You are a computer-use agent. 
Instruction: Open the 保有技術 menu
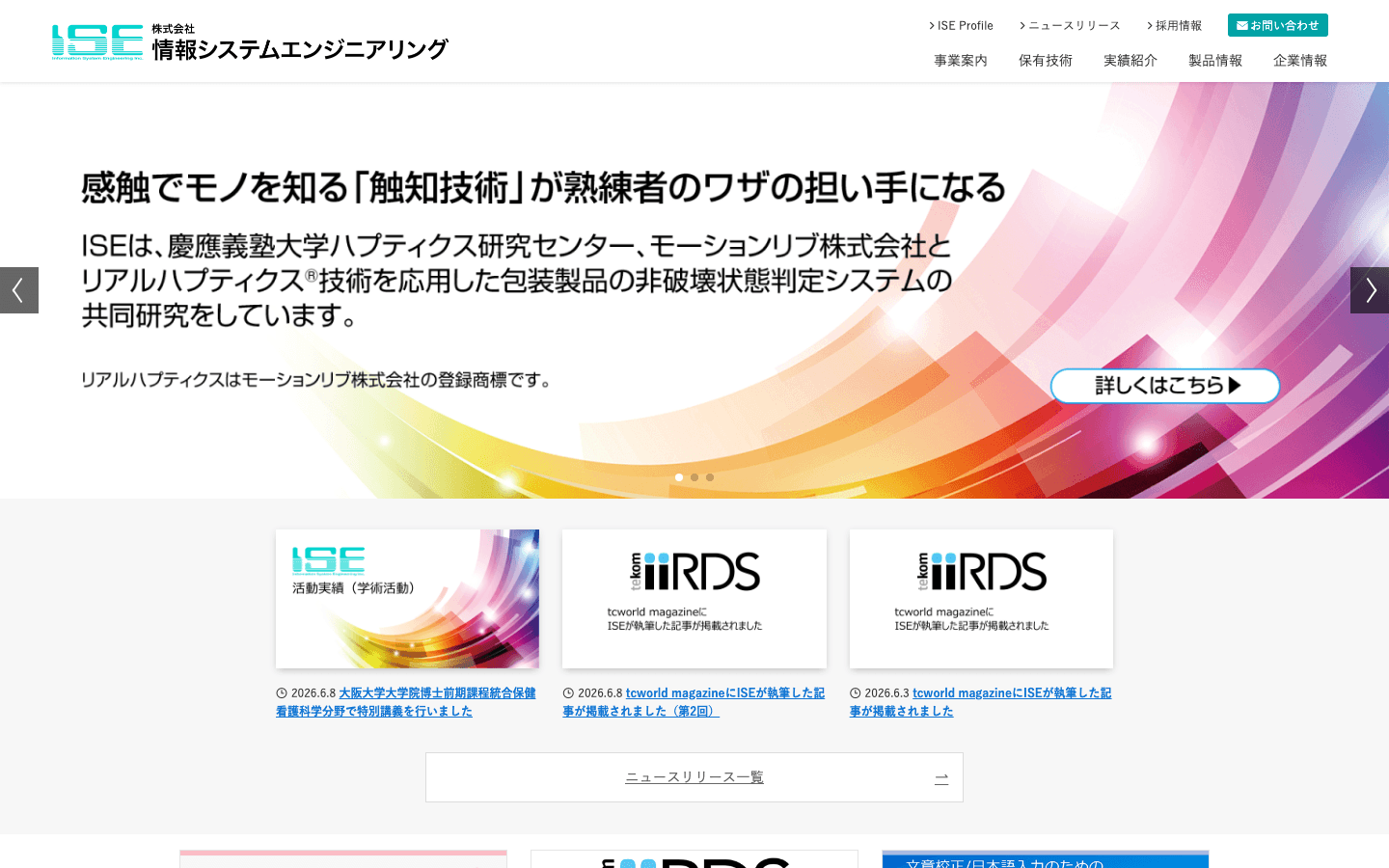pyautogui.click(x=1046, y=60)
